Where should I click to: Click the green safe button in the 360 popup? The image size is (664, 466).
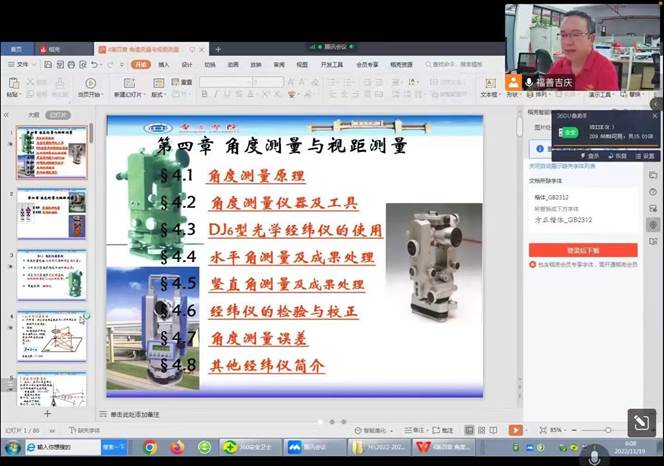(x=570, y=131)
